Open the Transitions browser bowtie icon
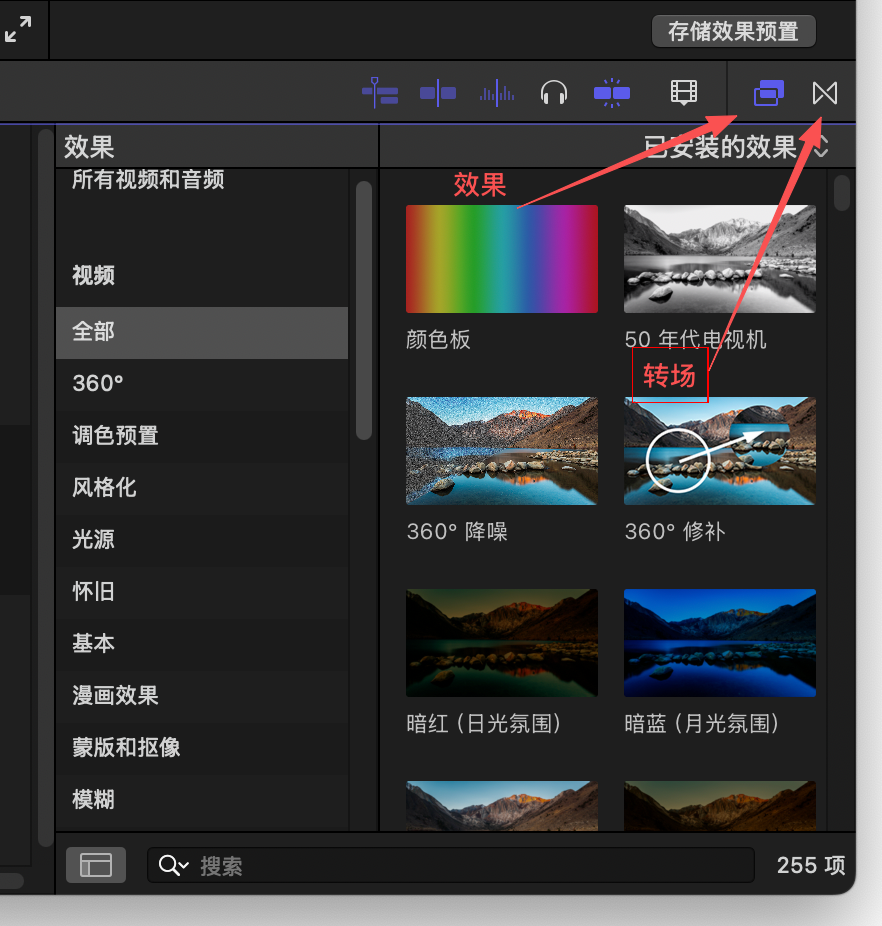This screenshot has height=926, width=882. (x=825, y=93)
